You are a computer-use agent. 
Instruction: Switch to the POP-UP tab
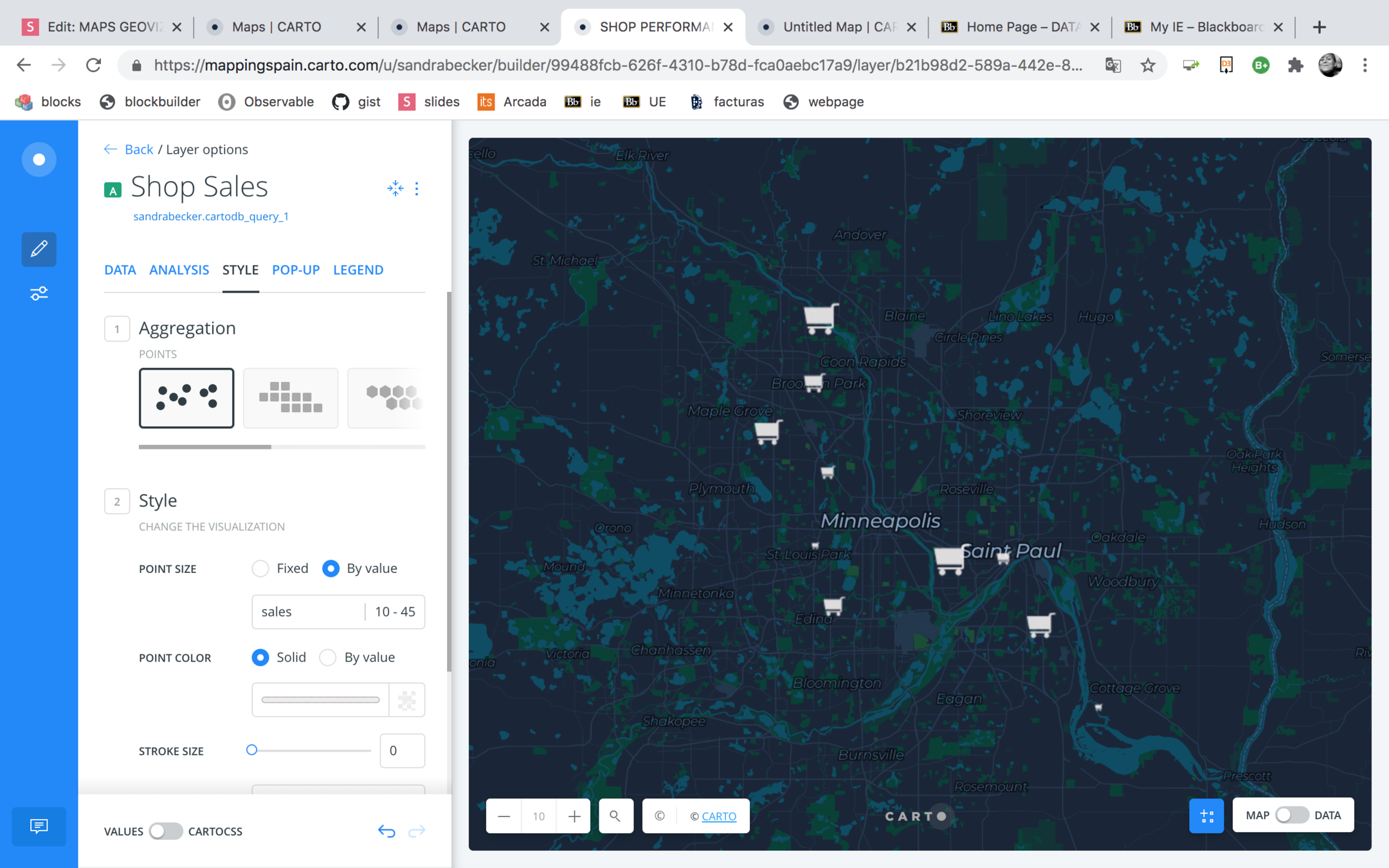point(296,270)
